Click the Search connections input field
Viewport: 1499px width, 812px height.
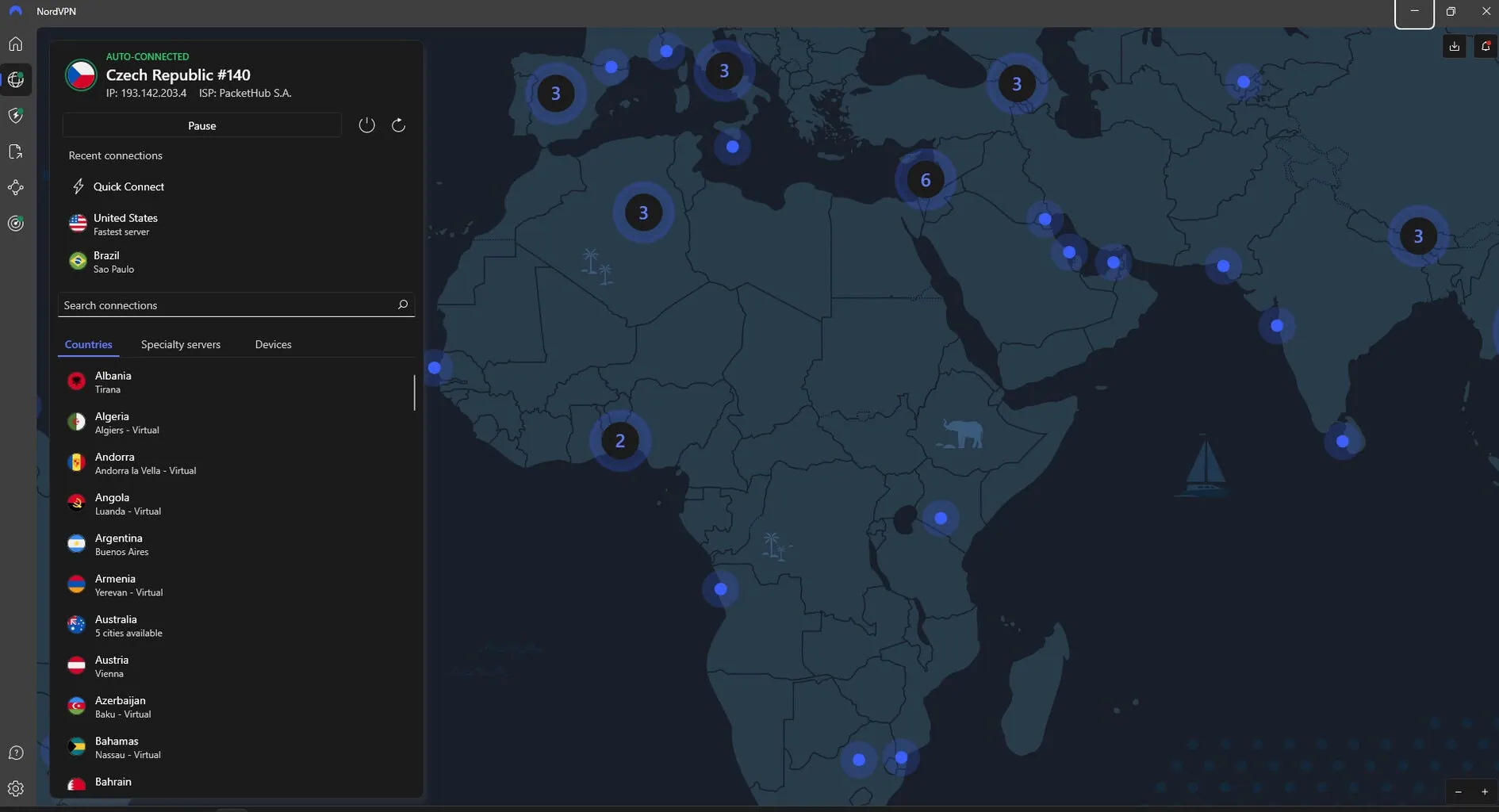click(x=226, y=305)
